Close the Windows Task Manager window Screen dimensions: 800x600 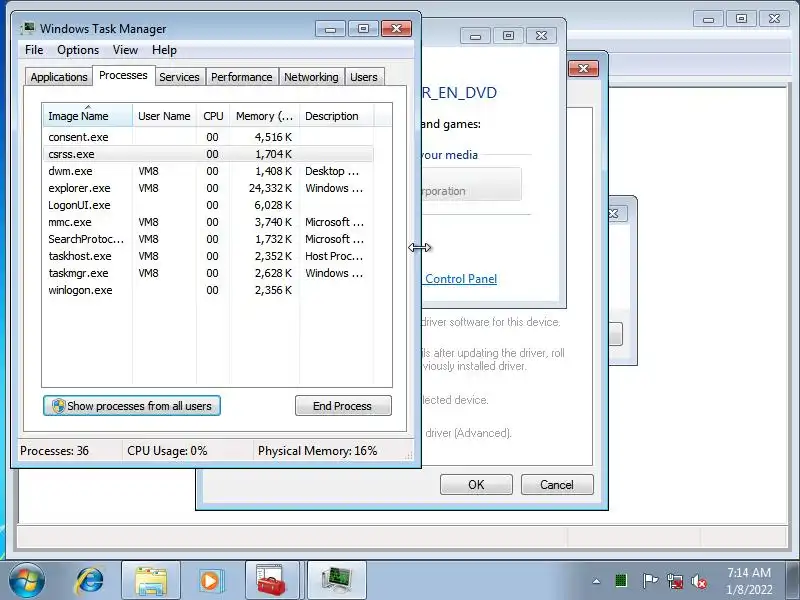pyautogui.click(x=396, y=29)
